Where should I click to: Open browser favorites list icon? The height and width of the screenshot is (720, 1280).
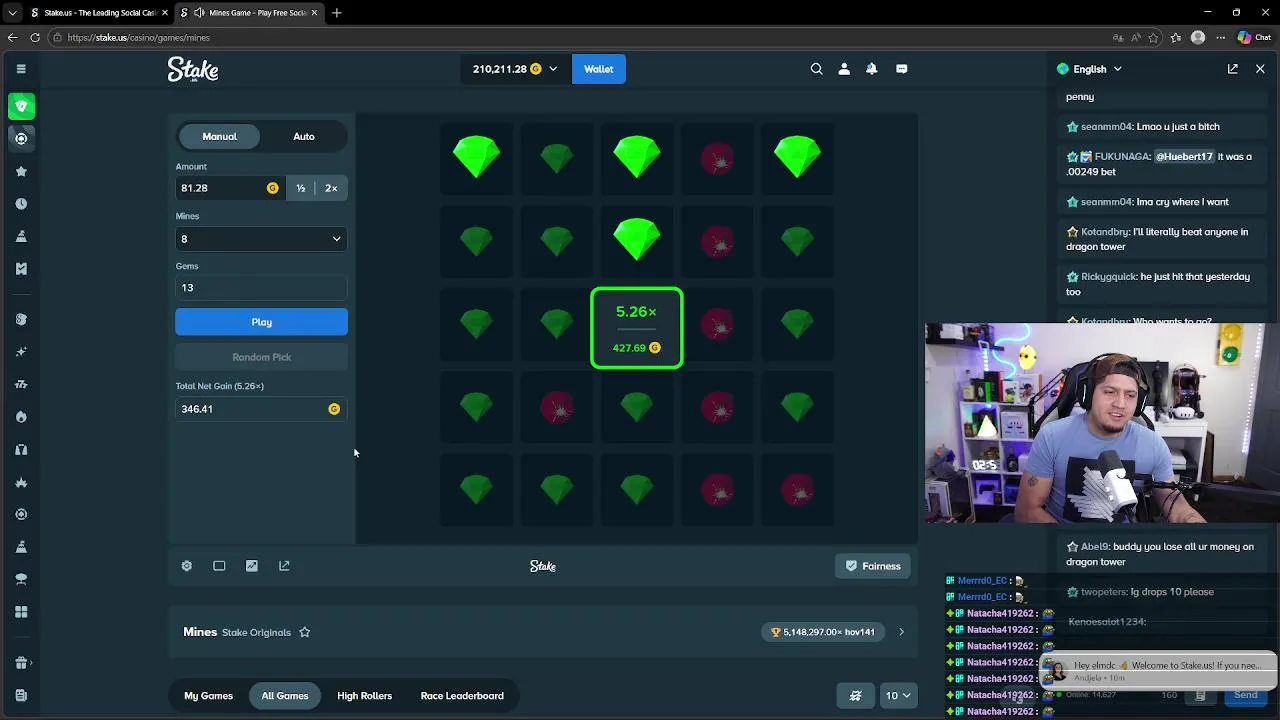(x=1175, y=37)
